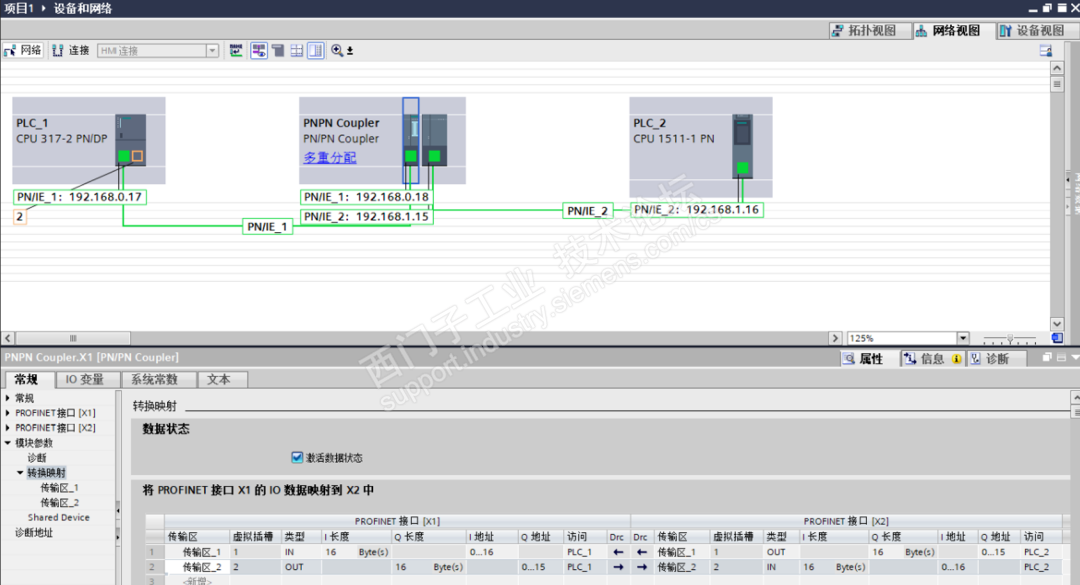The image size is (1080, 585).
Task: Expand the 常规 tree node
Action: [x=8, y=398]
